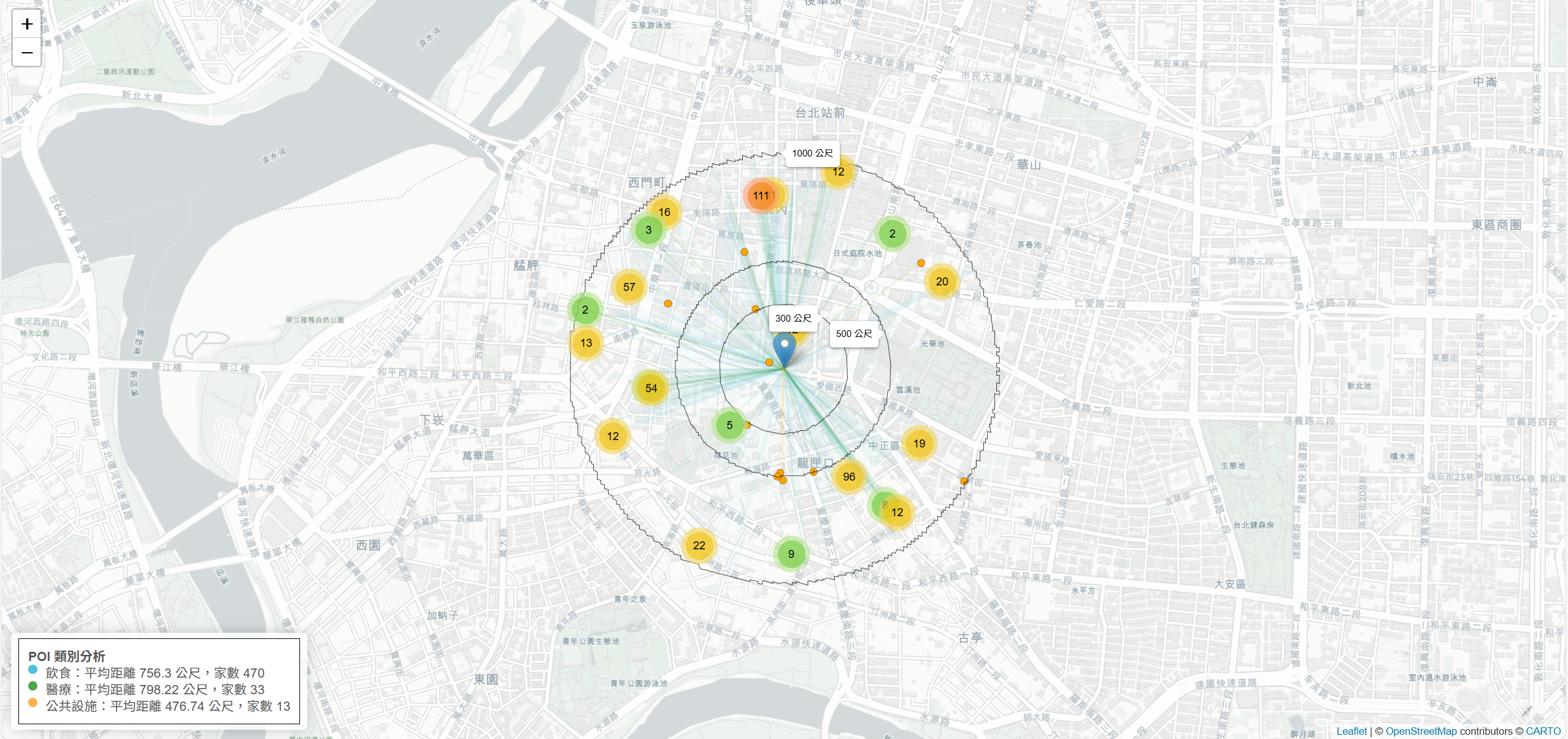This screenshot has height=739, width=1568.
Task: Click the yellow cluster marker labeled 19
Action: 919,444
